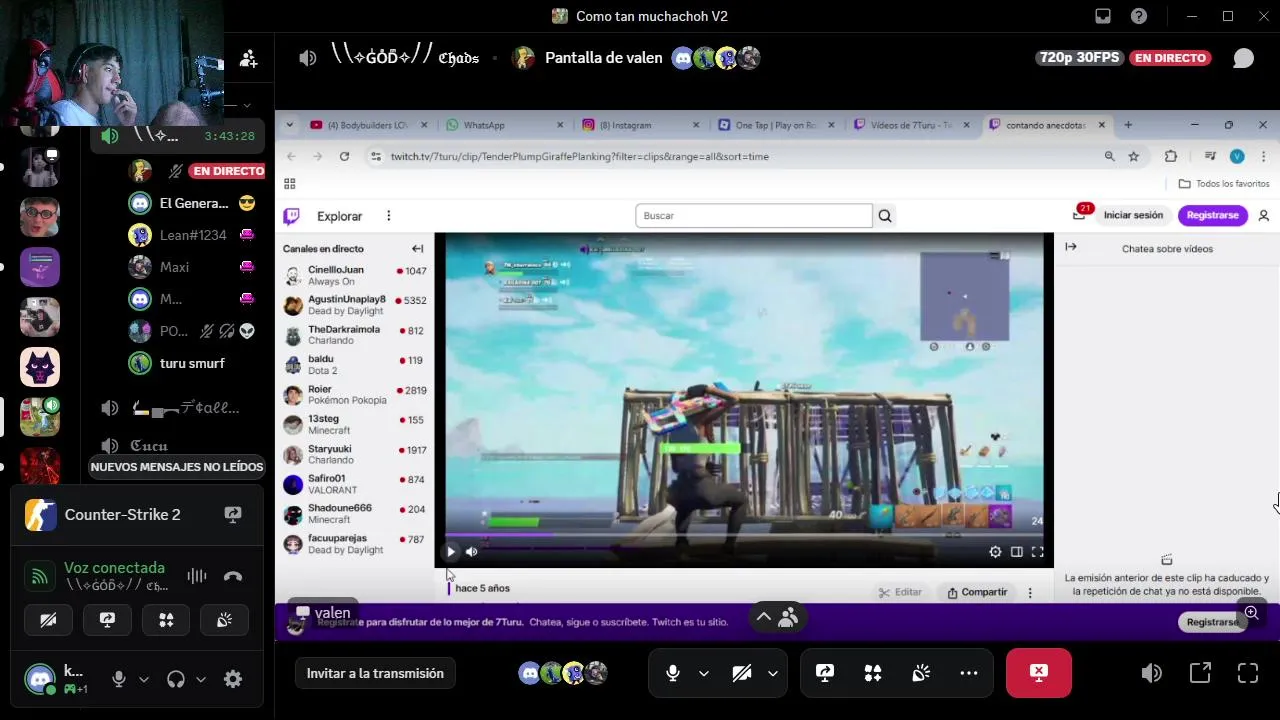
Task: Deafen audio with the headphones icon
Action: point(176,679)
